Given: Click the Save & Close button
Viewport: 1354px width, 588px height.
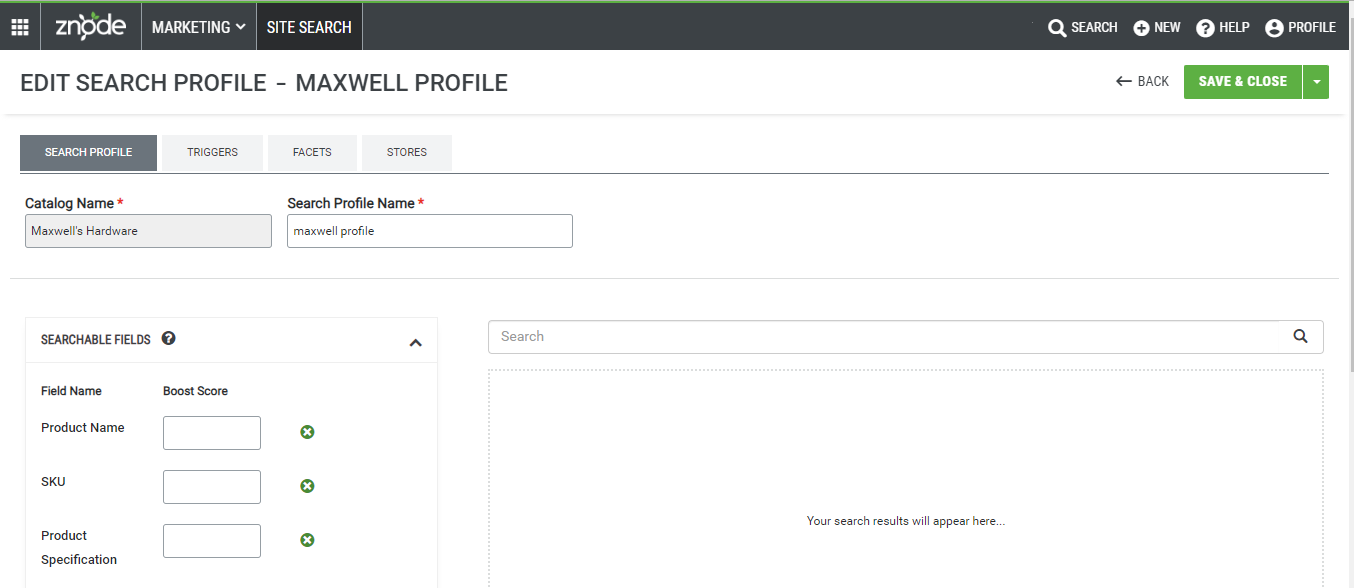Looking at the screenshot, I should (1243, 82).
